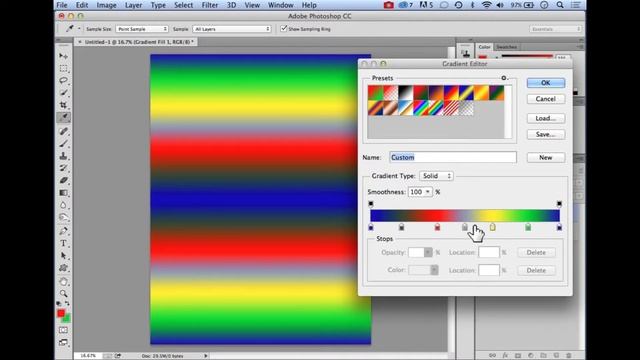Screen dimensions: 640x360
Task: Click the document zoom percentage field
Action: tap(88, 356)
